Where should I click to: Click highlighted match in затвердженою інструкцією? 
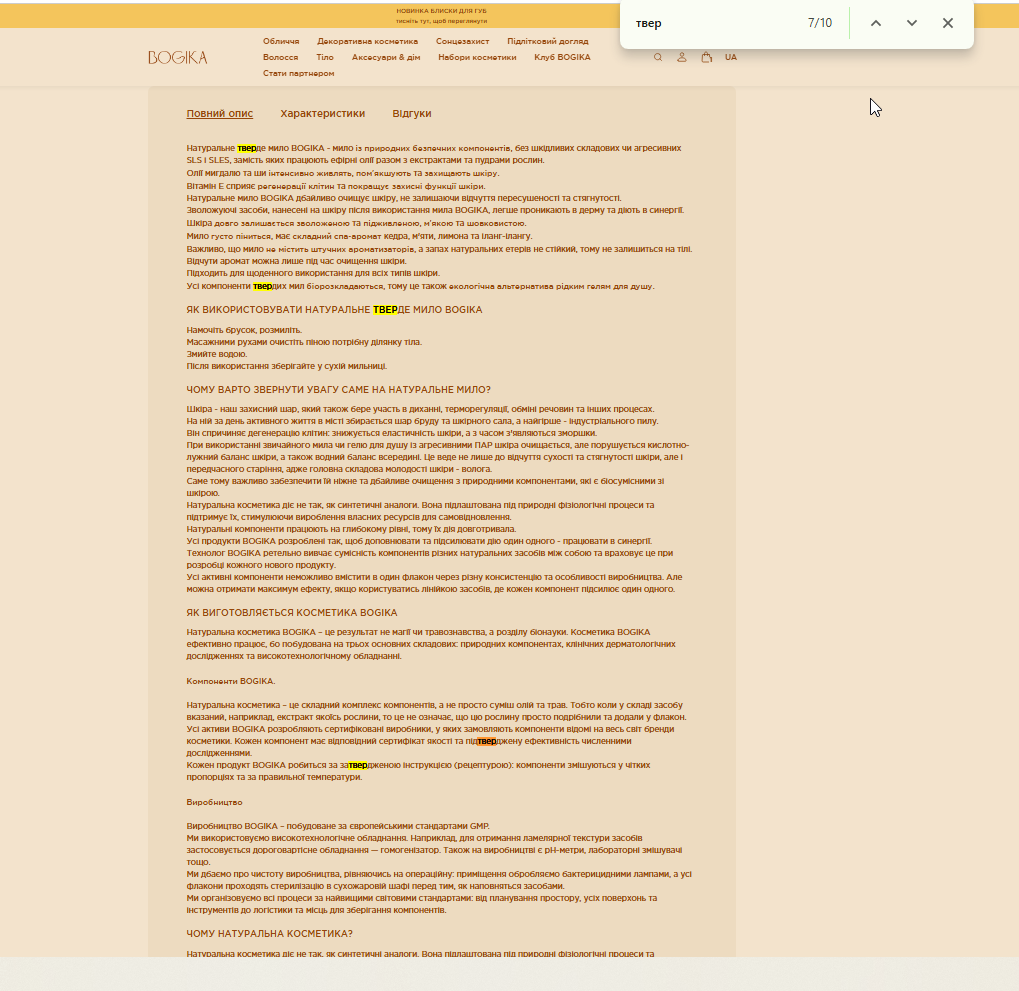click(358, 765)
